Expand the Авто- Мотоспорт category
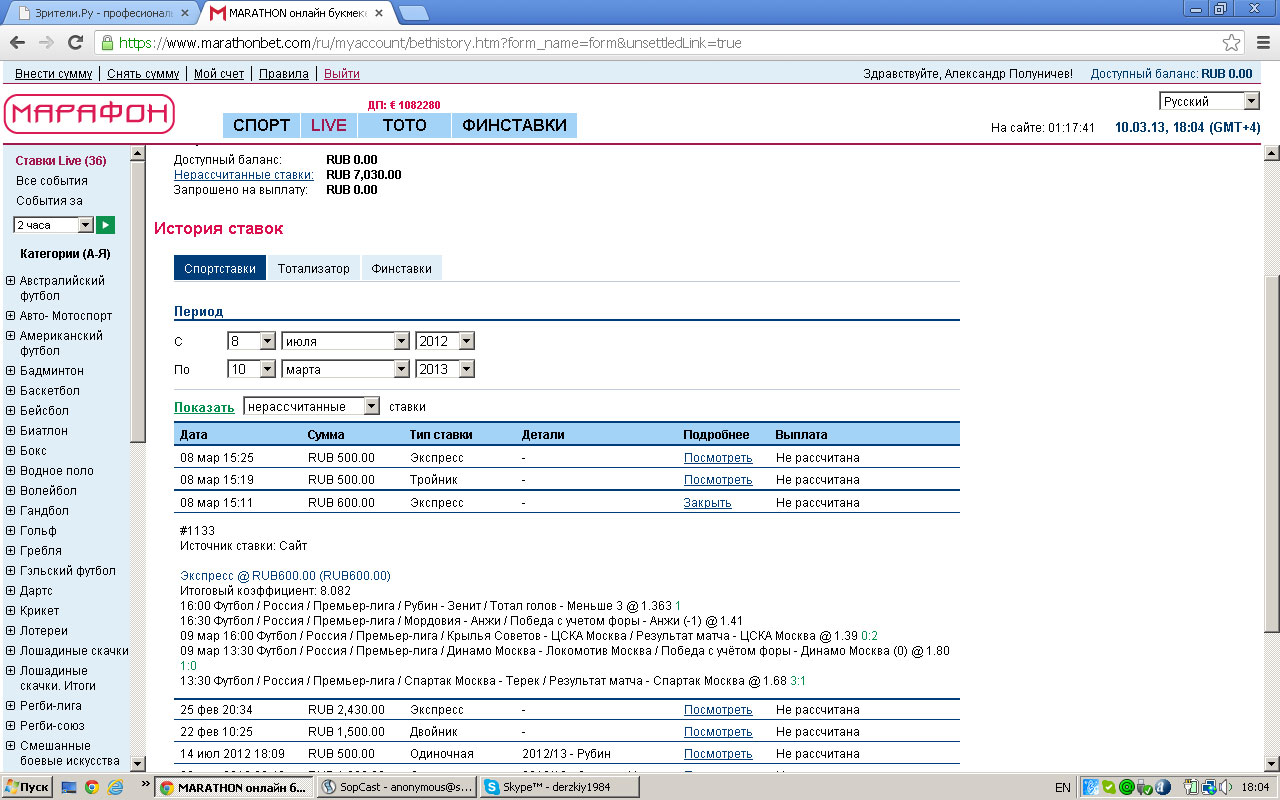The image size is (1280, 800). pyautogui.click(x=10, y=316)
